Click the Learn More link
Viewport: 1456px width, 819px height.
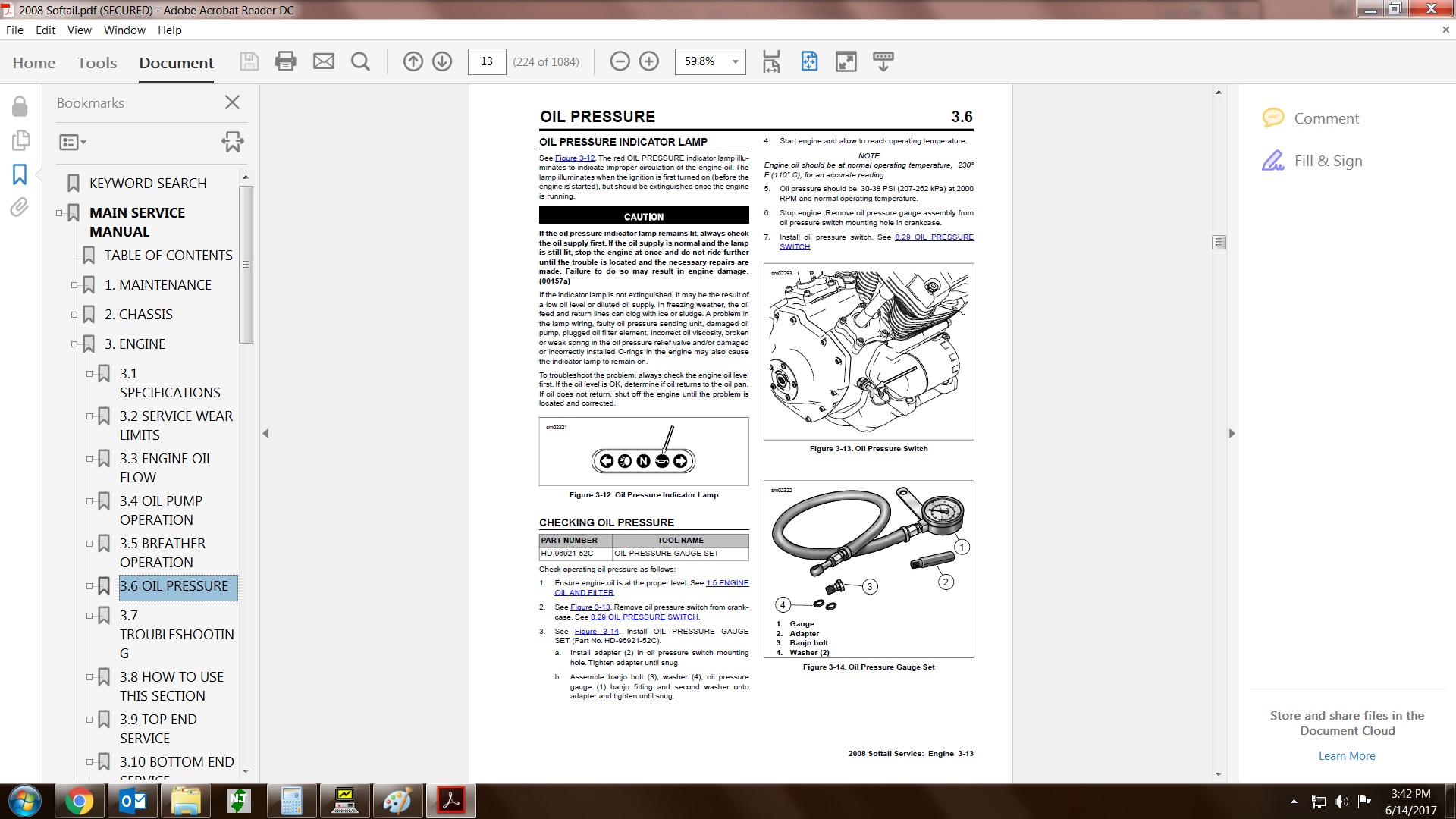pos(1346,756)
